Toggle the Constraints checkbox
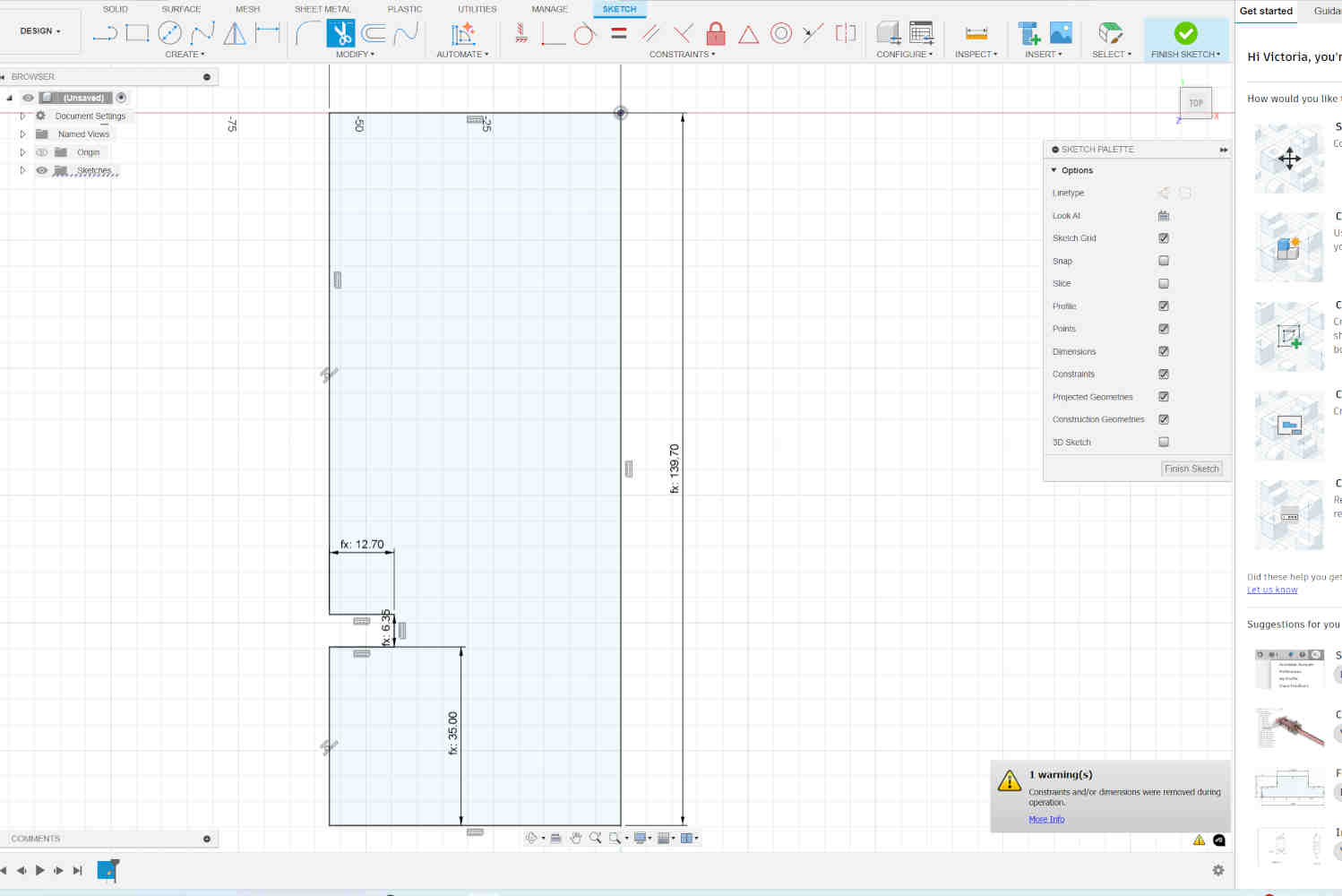The image size is (1342, 896). [x=1164, y=375]
